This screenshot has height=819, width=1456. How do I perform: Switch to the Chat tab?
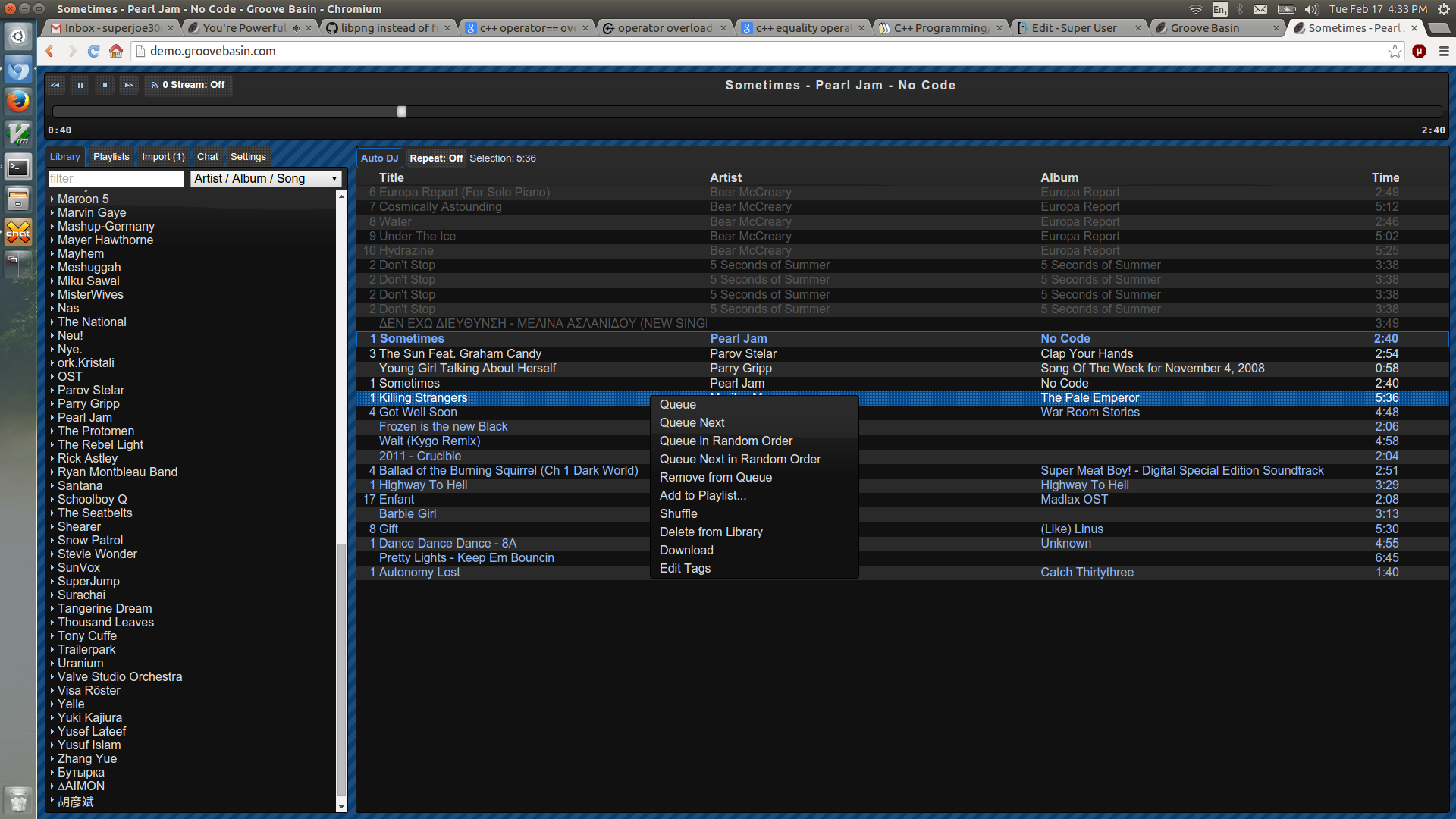coord(208,157)
